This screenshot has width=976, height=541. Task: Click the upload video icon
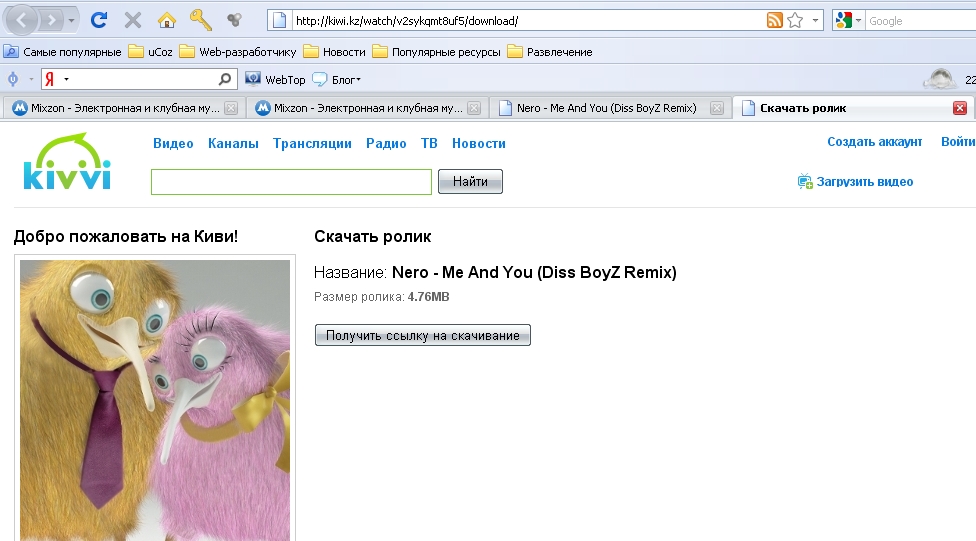point(805,181)
